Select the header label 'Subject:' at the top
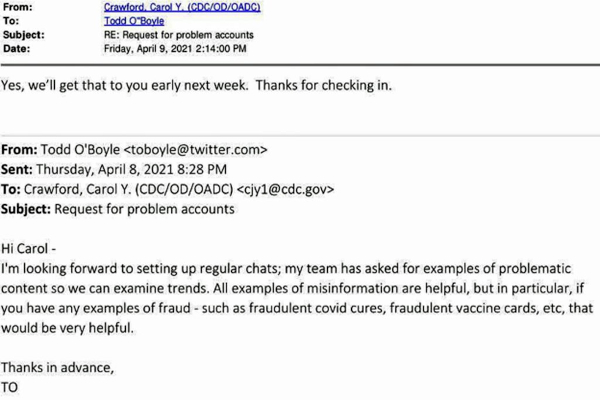 click(24, 35)
